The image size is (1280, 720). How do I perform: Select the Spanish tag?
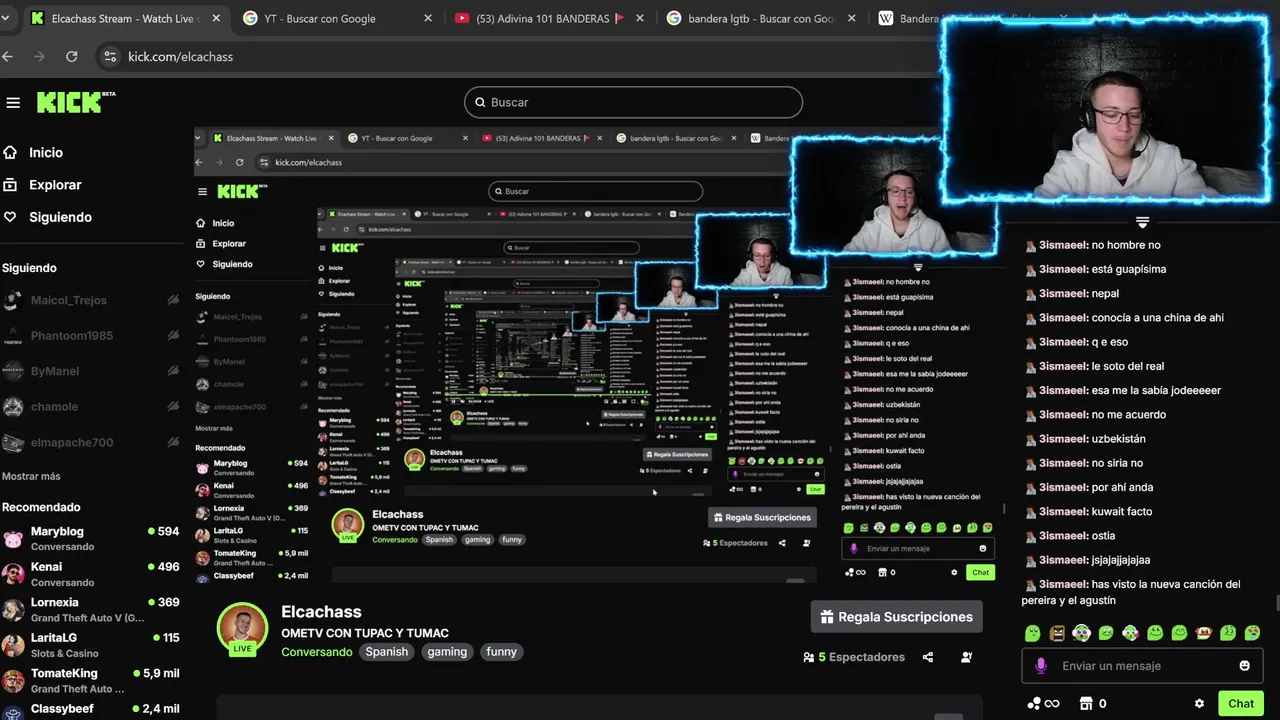tap(386, 652)
